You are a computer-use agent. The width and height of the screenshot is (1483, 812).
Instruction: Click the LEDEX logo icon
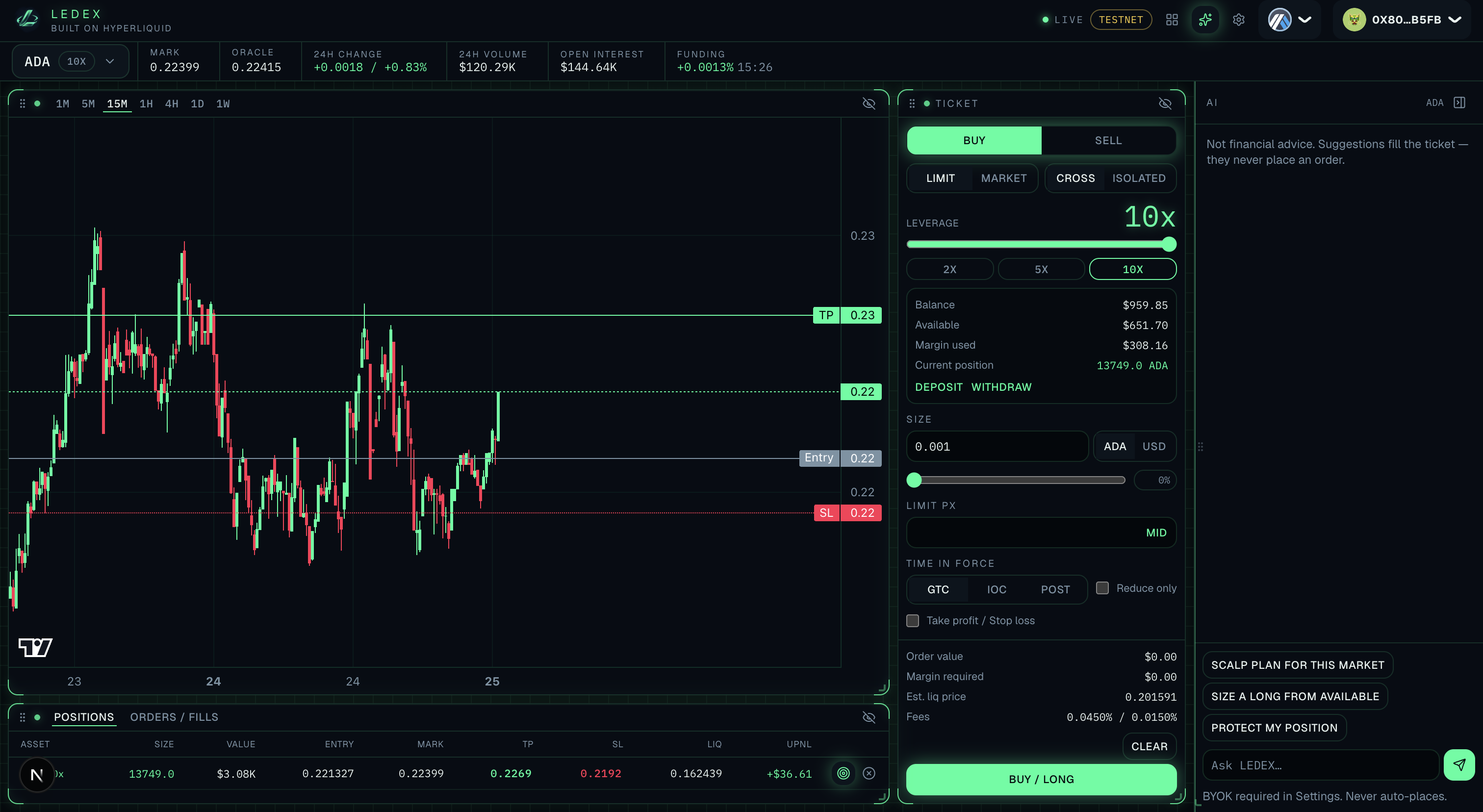27,20
